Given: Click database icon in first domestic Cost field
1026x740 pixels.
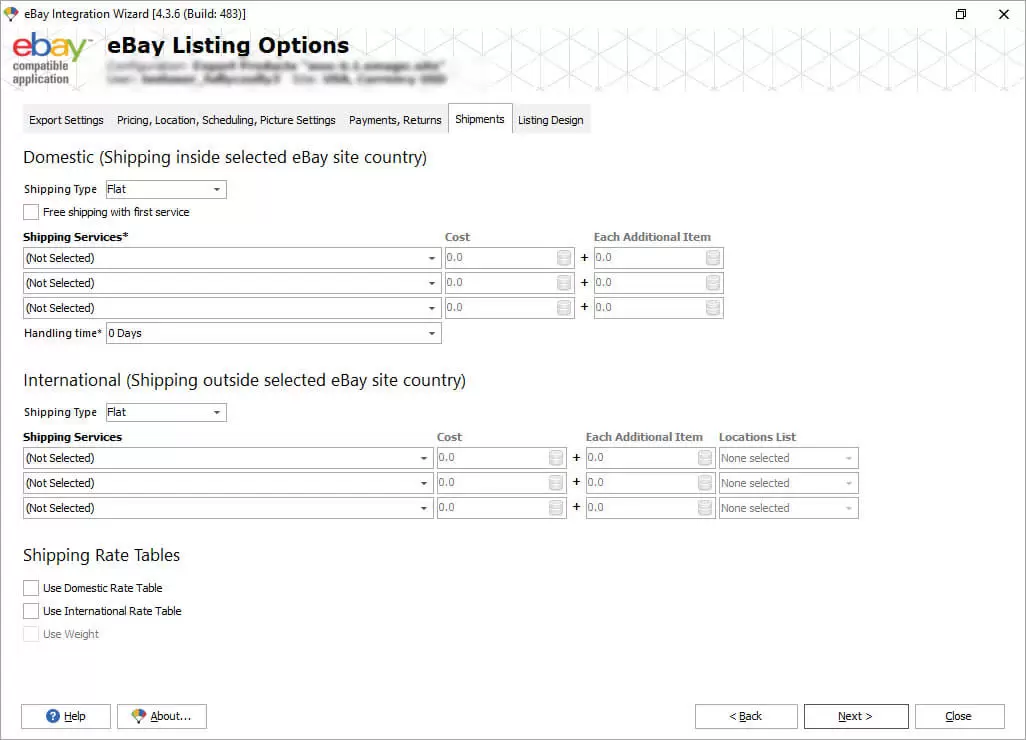Looking at the screenshot, I should tap(564, 258).
